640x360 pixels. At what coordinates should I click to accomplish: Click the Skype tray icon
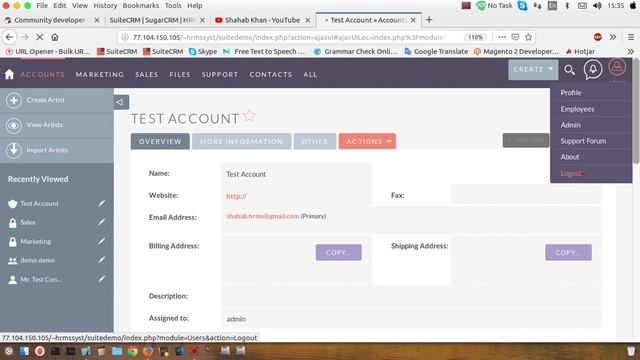point(522,6)
